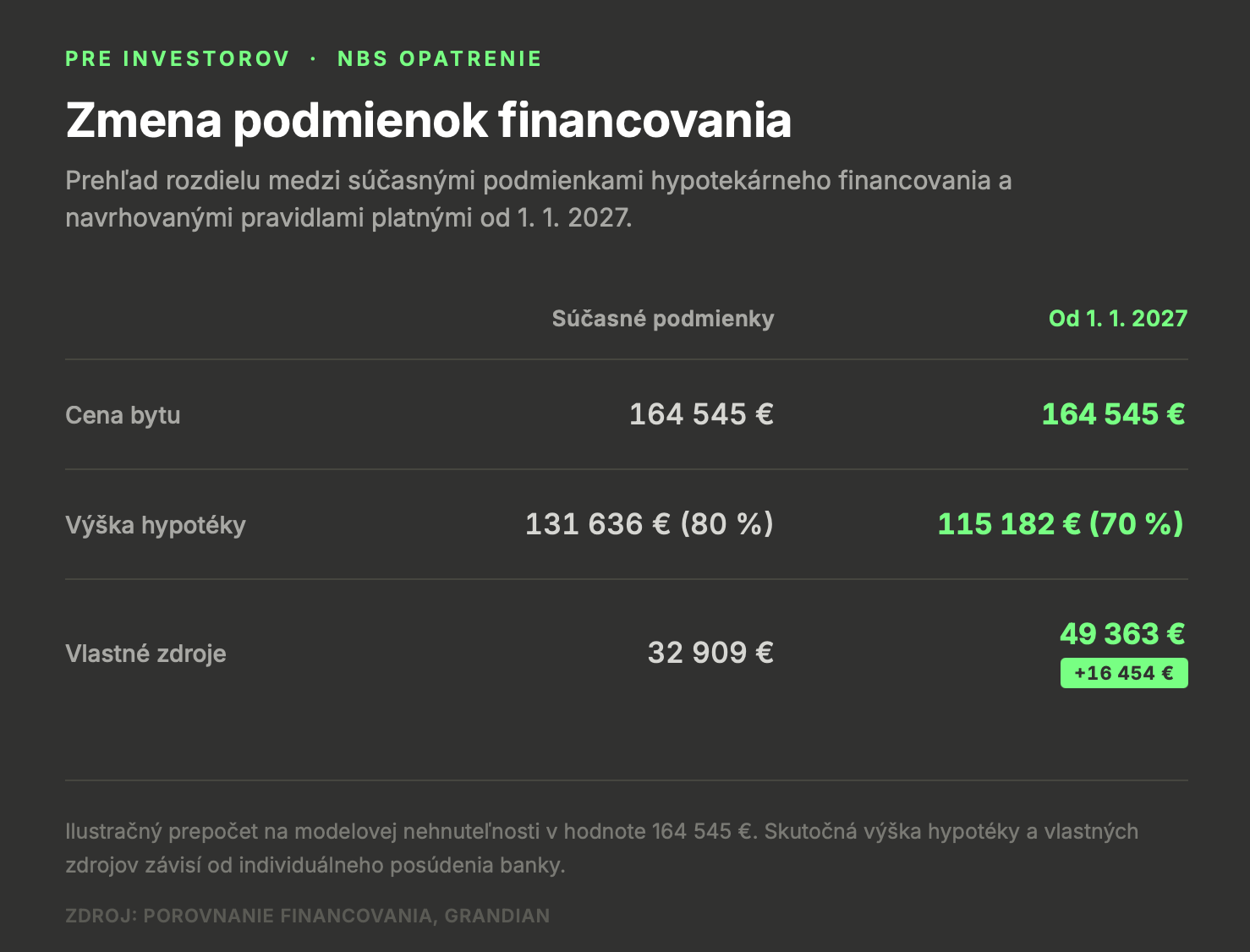1250x952 pixels.
Task: Click the second footnote line about zdrojov závisí
Action: [315, 866]
